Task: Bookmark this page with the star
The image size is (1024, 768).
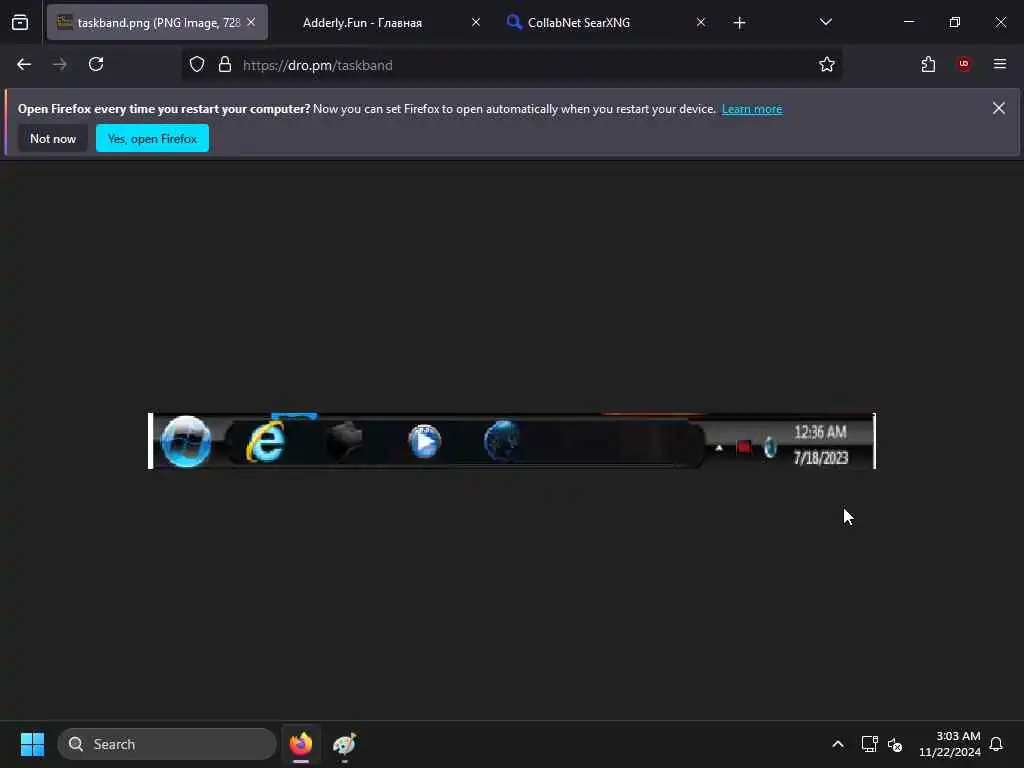Action: click(x=827, y=65)
